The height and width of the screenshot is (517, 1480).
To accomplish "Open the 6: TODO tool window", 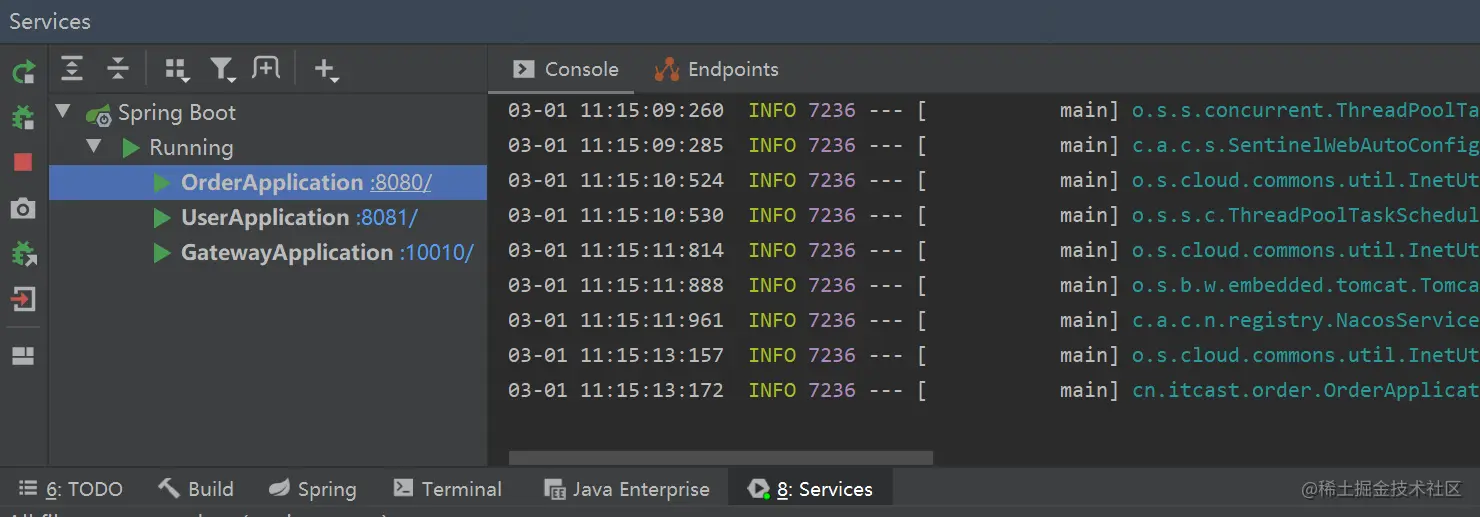I will click(x=71, y=489).
